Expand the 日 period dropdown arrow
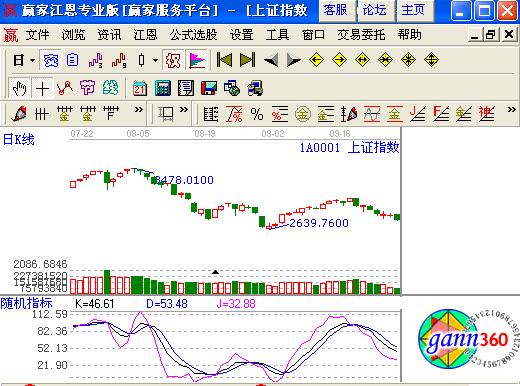520x386 pixels. pos(32,60)
